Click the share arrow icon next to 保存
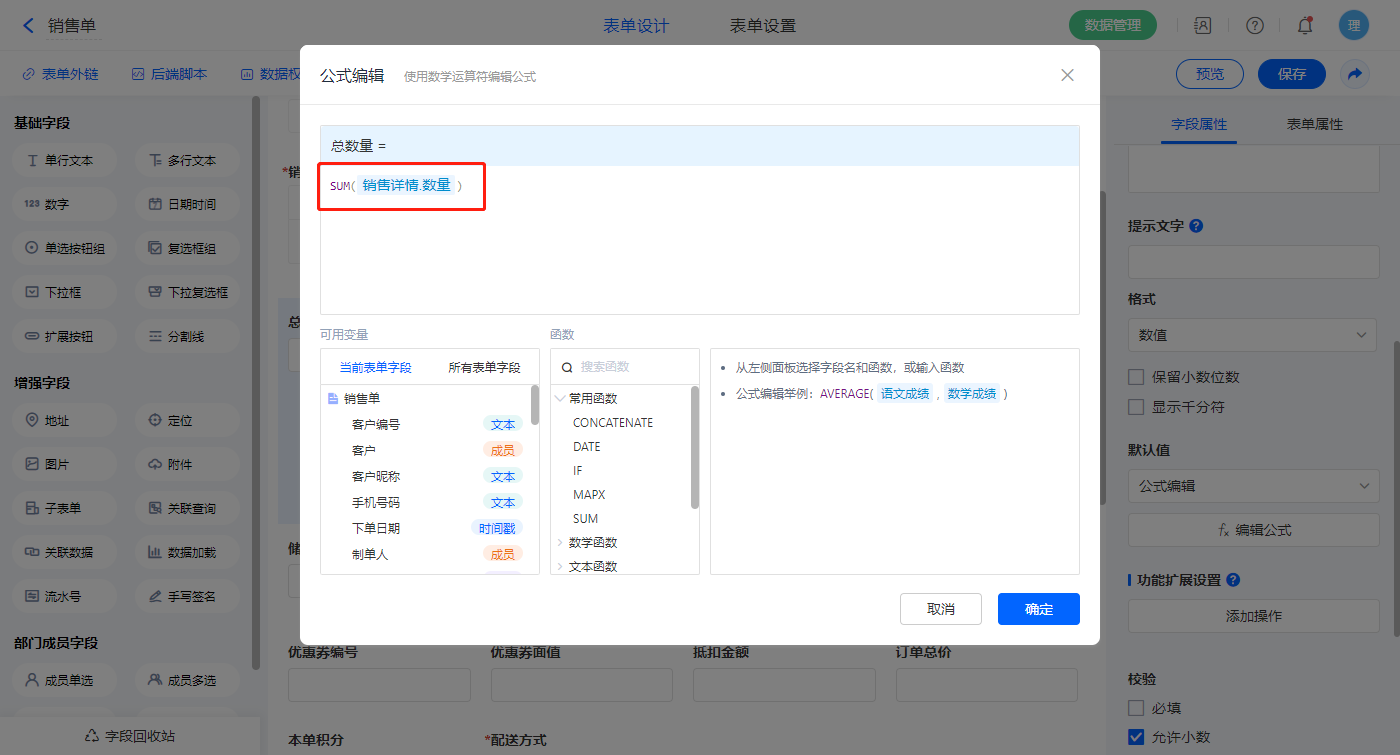 [x=1355, y=74]
